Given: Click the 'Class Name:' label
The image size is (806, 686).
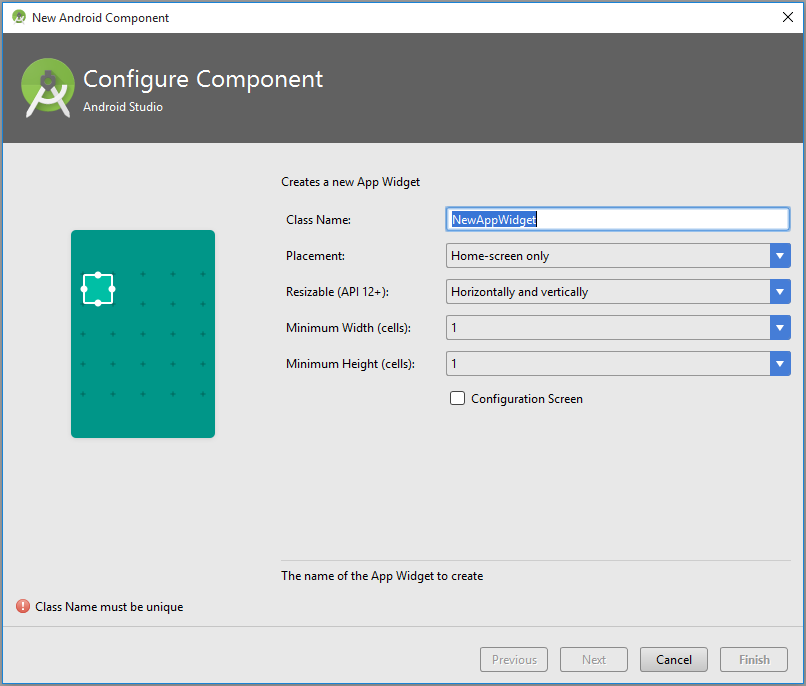Looking at the screenshot, I should click(x=318, y=220).
